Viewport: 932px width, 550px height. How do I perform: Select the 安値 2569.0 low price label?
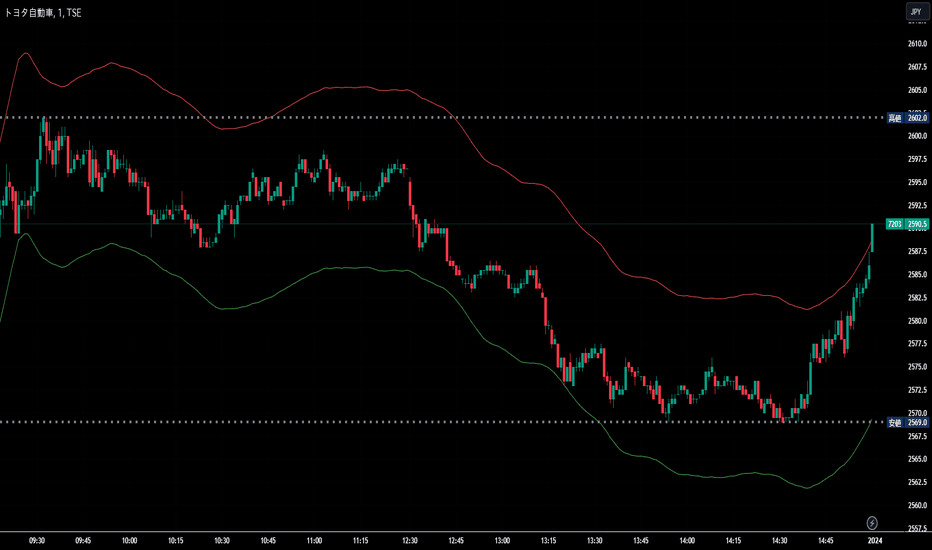pos(907,423)
